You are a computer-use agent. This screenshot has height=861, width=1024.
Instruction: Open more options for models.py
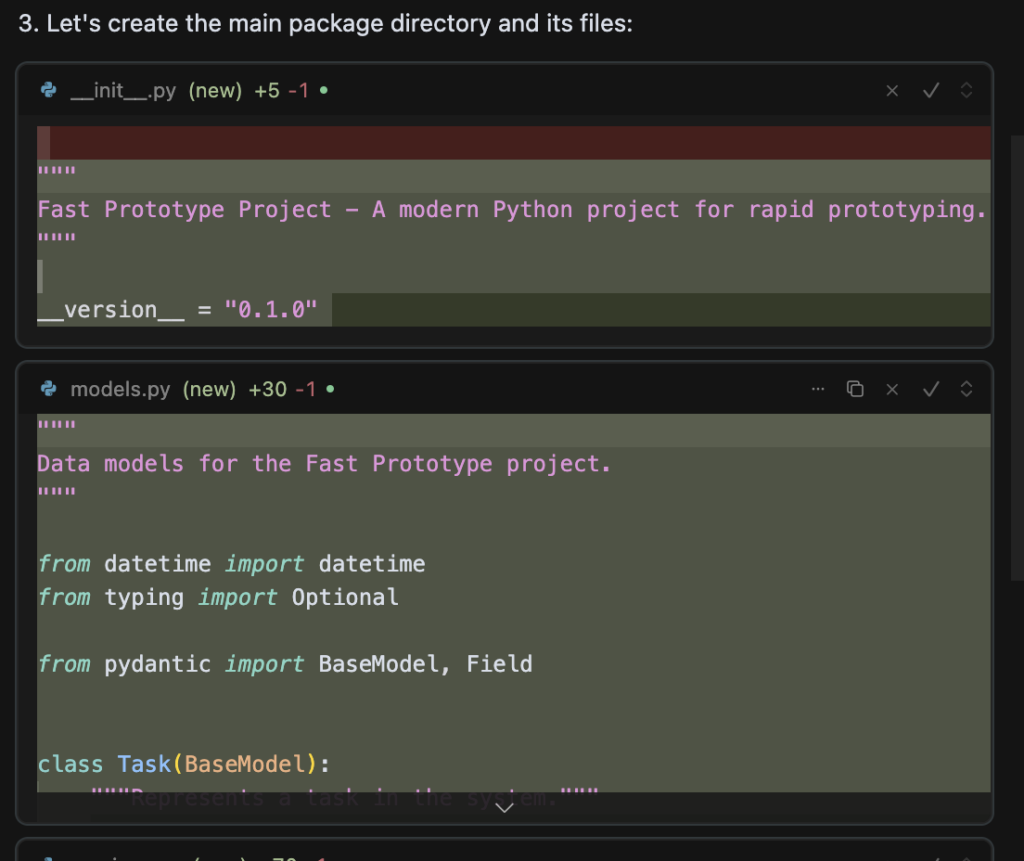click(818, 389)
